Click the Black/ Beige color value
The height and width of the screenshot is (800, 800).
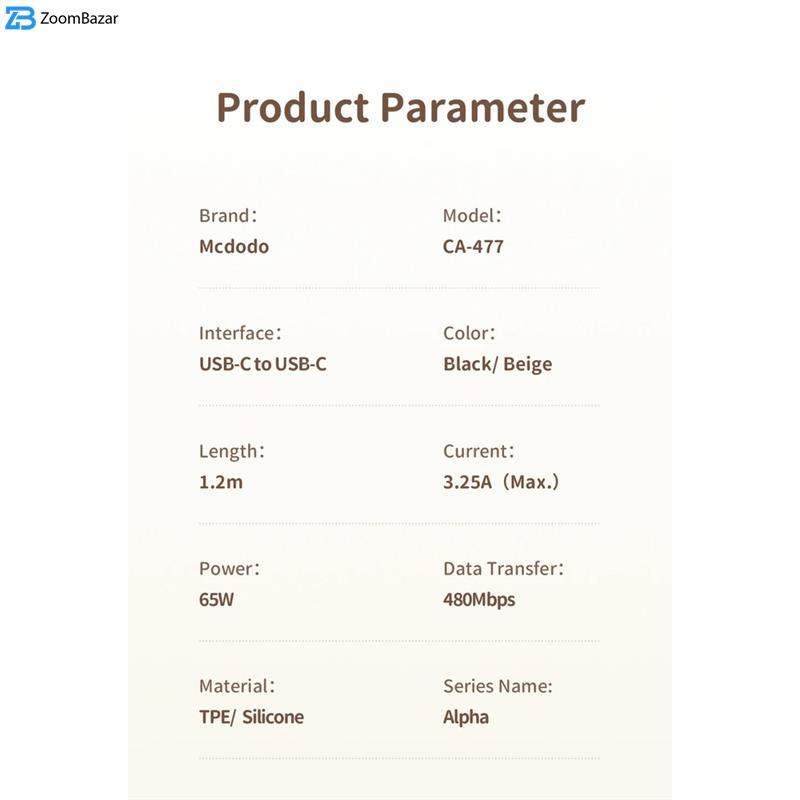tap(497, 364)
